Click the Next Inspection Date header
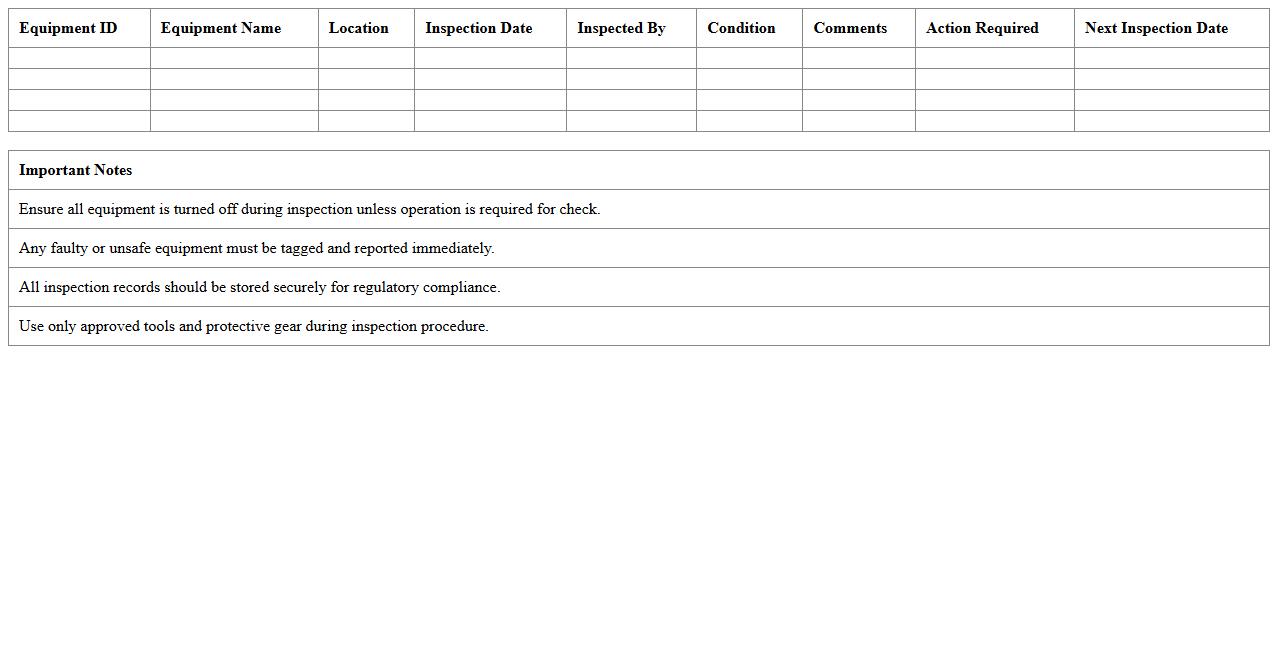This screenshot has width=1278, height=650. [x=1156, y=28]
